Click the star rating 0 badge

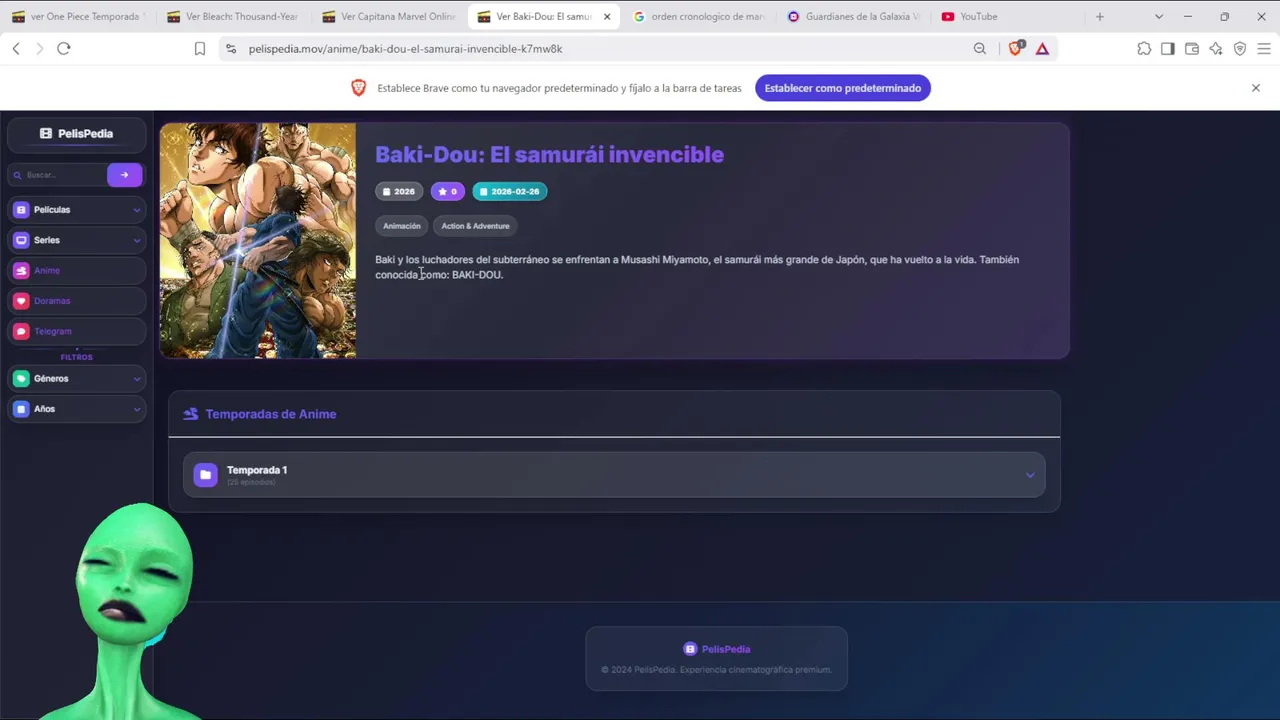coord(447,192)
